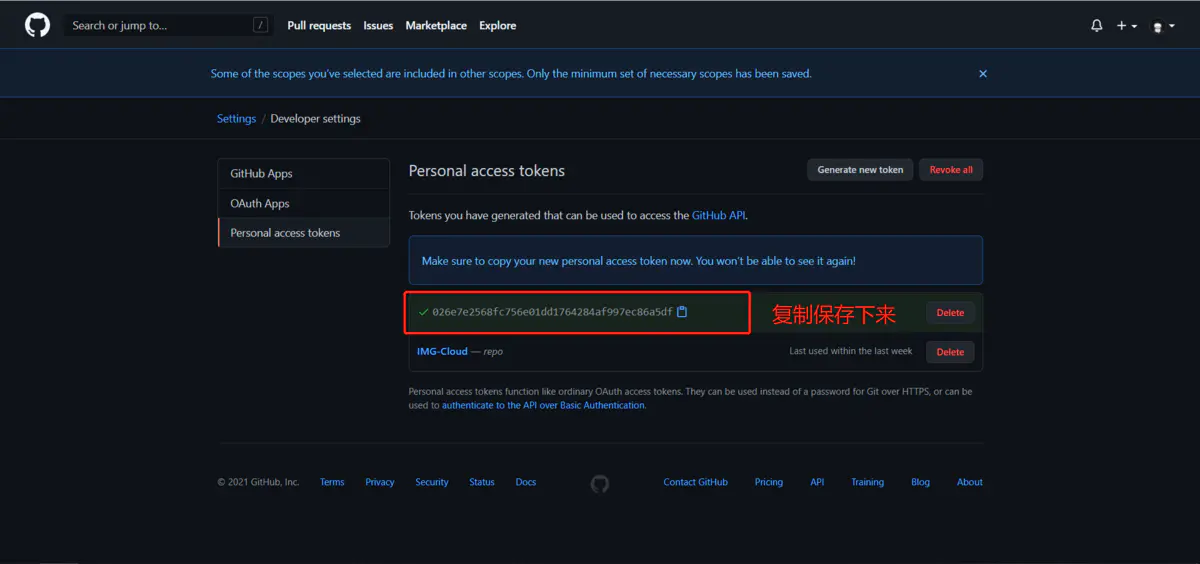Open Contact GitHub footer link
Viewport: 1200px width, 564px height.
[696, 482]
